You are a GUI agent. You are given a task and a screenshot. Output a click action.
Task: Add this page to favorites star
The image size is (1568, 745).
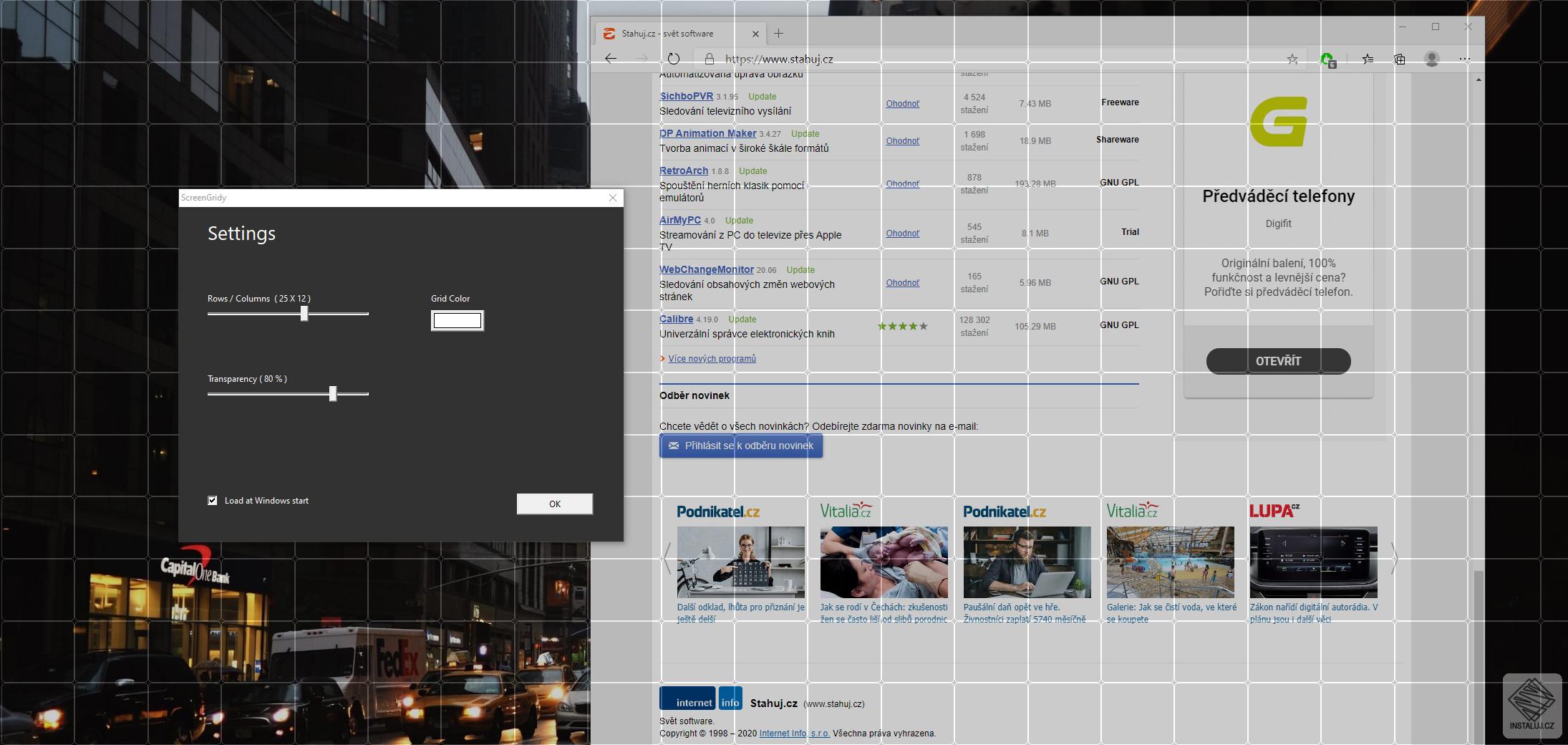point(1292,59)
